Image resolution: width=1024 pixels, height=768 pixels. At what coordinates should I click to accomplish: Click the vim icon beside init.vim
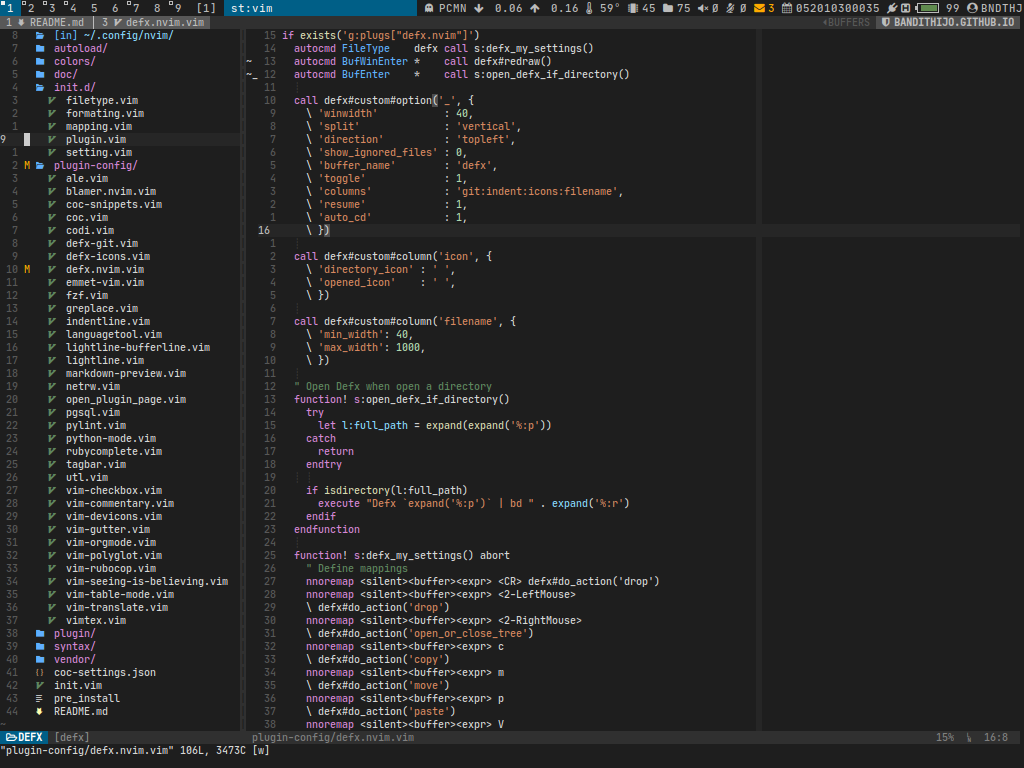pyautogui.click(x=40, y=686)
